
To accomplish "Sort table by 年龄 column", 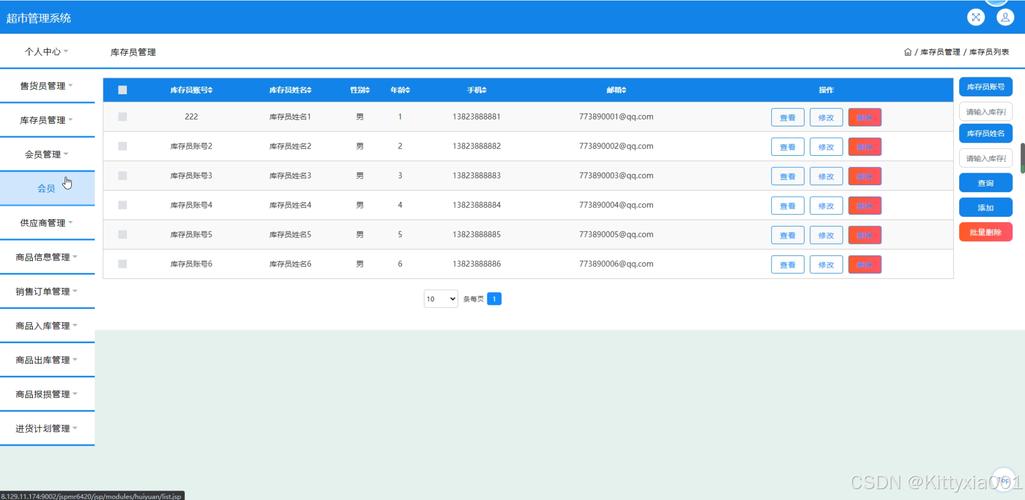I will click(x=400, y=90).
